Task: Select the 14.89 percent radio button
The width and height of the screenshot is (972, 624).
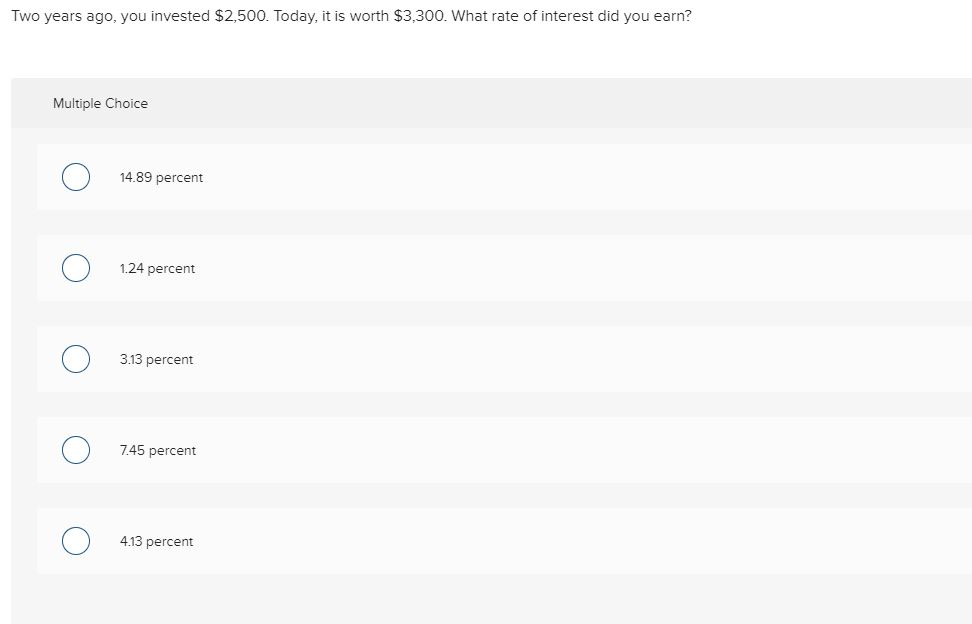Action: point(76,177)
